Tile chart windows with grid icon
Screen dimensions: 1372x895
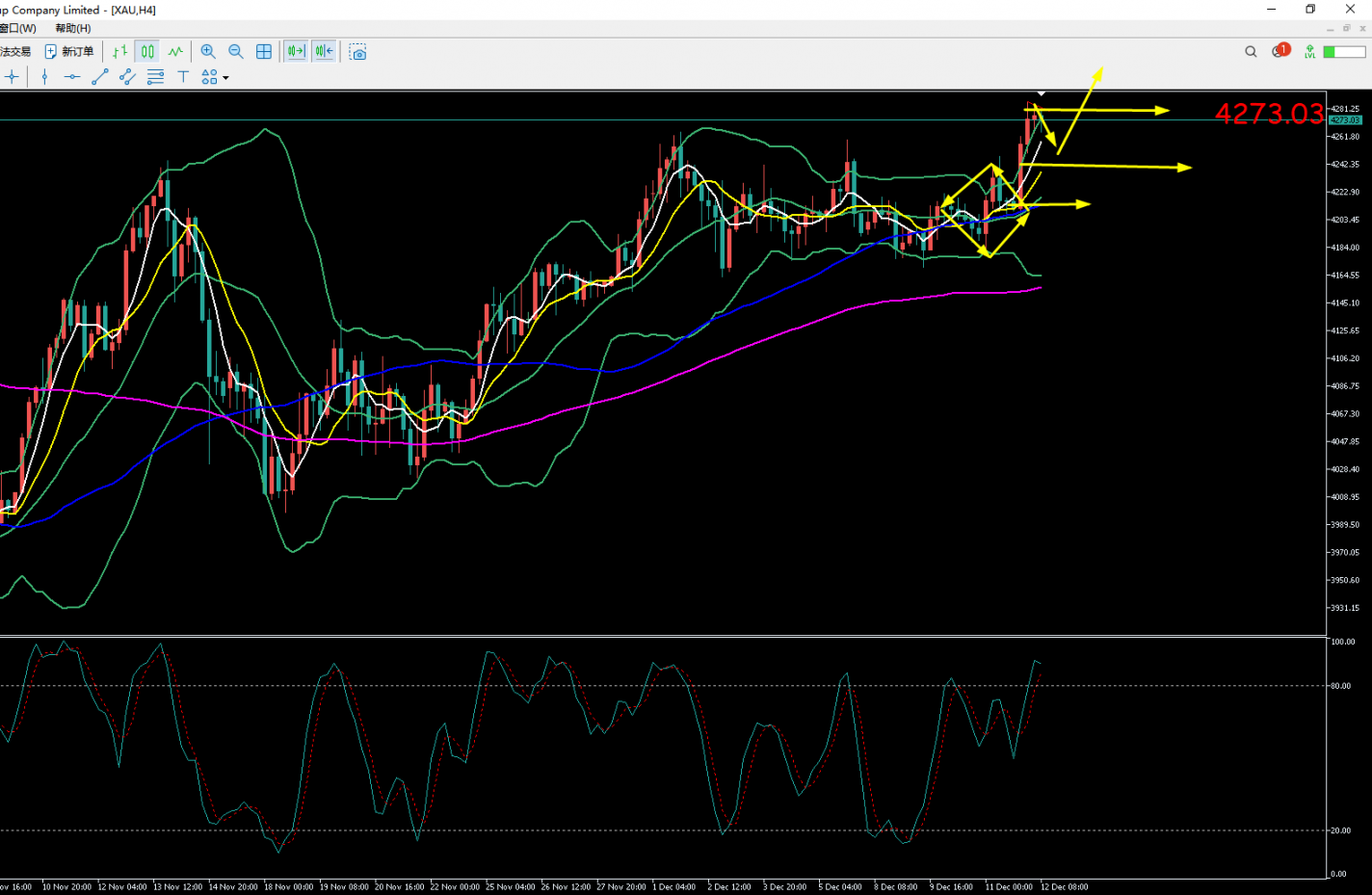264,52
